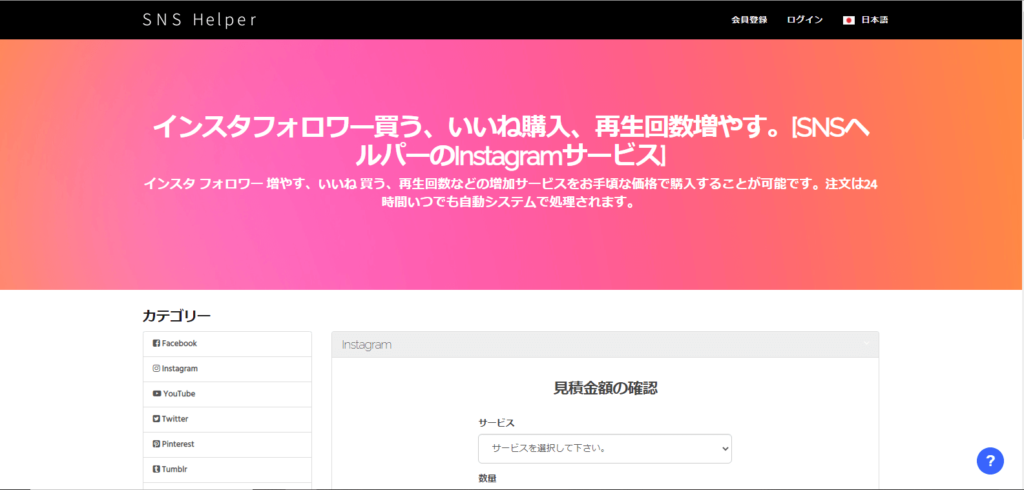This screenshot has width=1024, height=490.
Task: Select the Instagram category
Action: point(227,369)
